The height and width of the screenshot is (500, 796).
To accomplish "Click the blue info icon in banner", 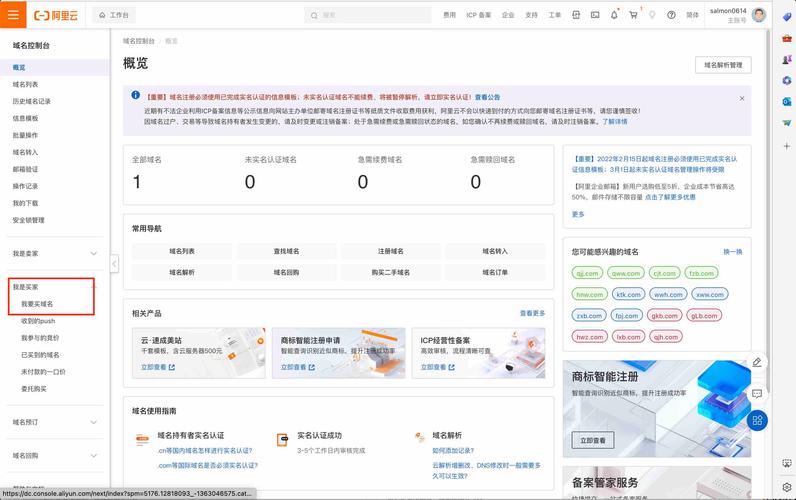I will click(x=136, y=95).
